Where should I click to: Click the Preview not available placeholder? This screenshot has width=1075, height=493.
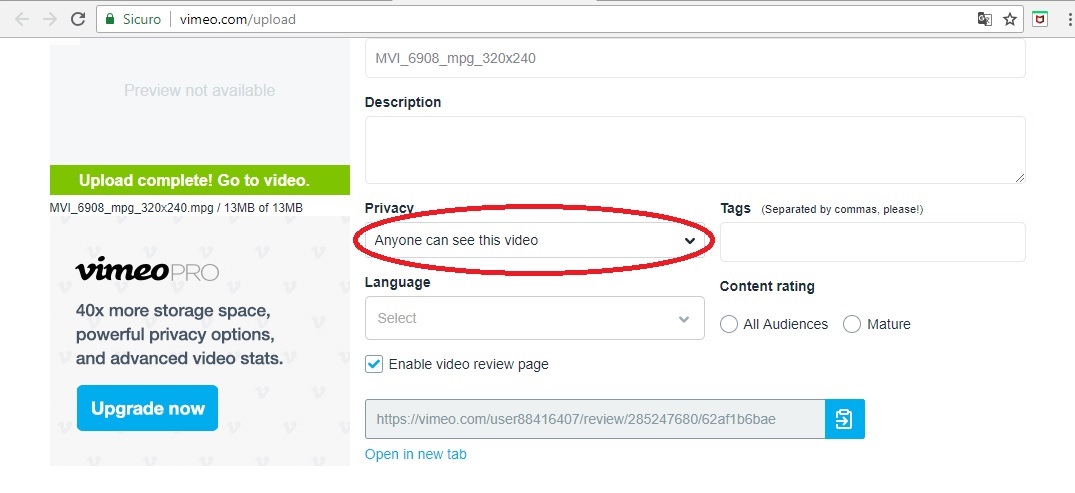200,91
